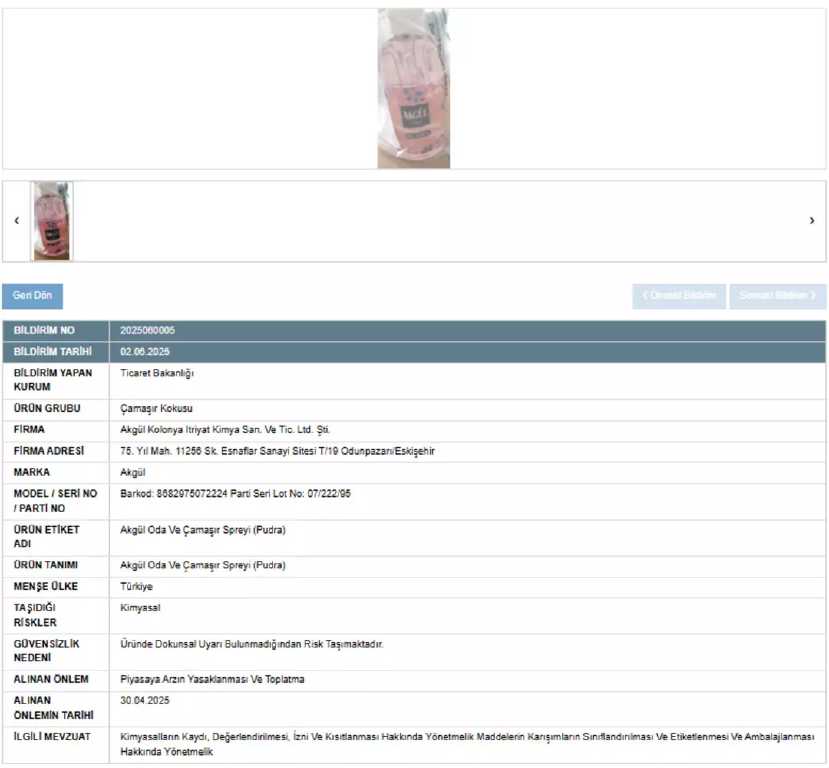Click the Akgül brand value

[x=133, y=473]
